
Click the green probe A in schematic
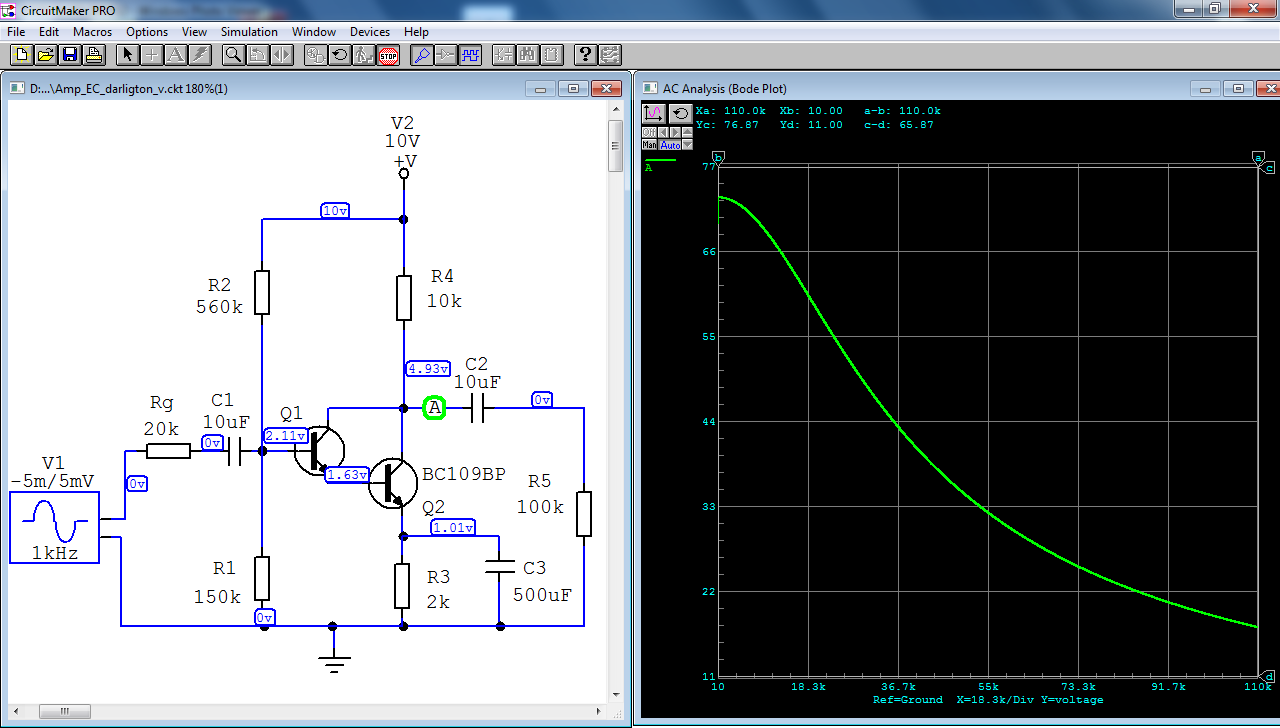click(434, 408)
